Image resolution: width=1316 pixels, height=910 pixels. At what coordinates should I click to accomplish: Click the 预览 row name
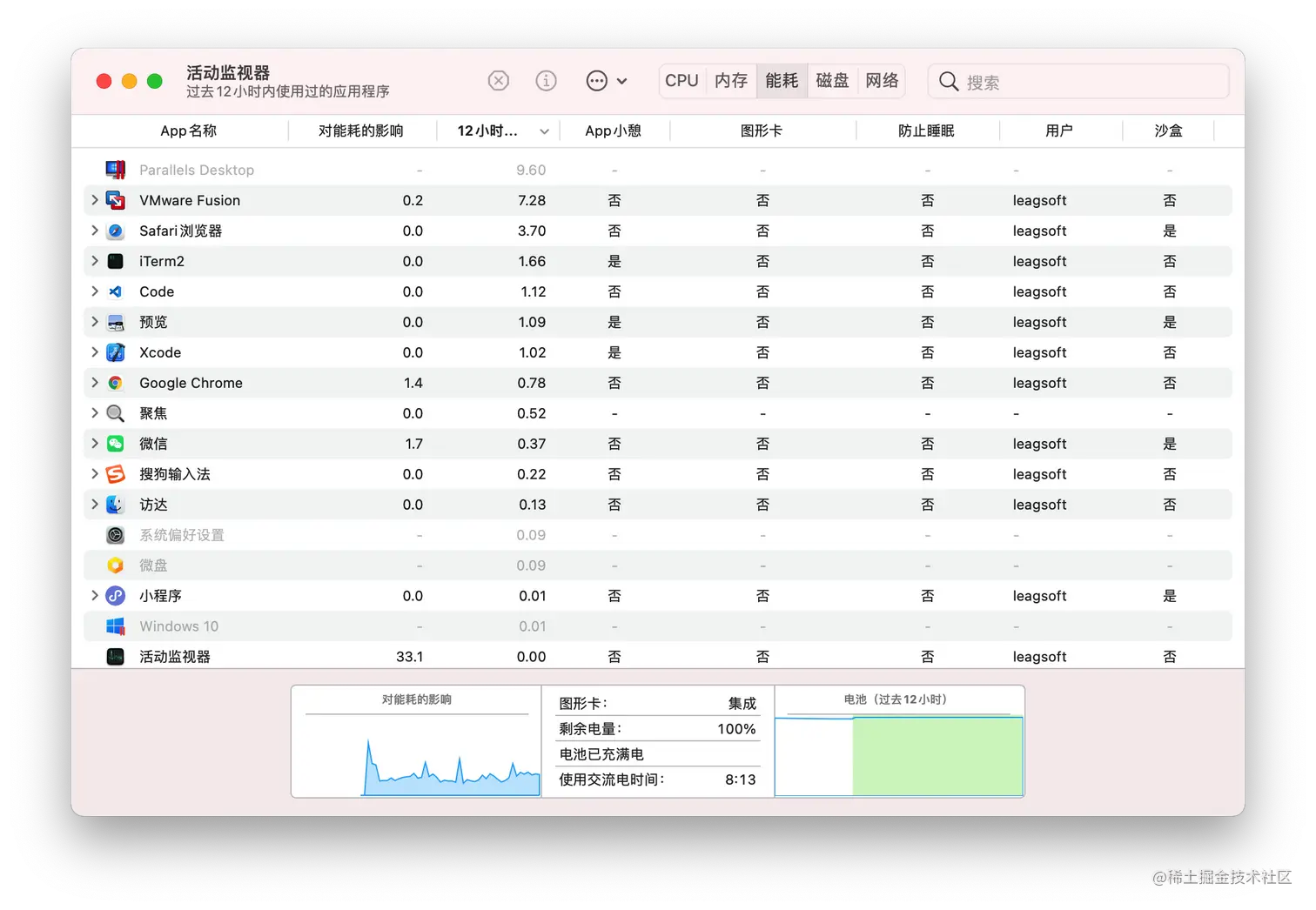pos(153,322)
